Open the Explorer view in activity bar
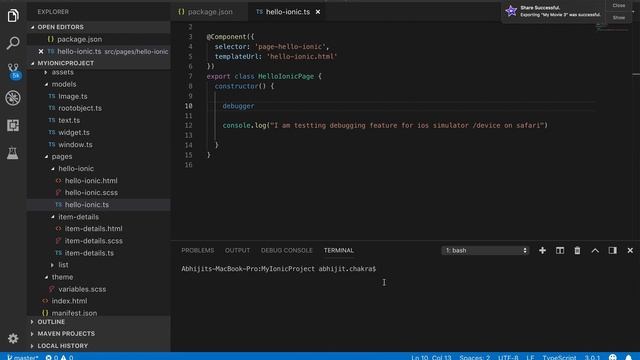Viewport: 640px width, 360px height. (x=13, y=16)
